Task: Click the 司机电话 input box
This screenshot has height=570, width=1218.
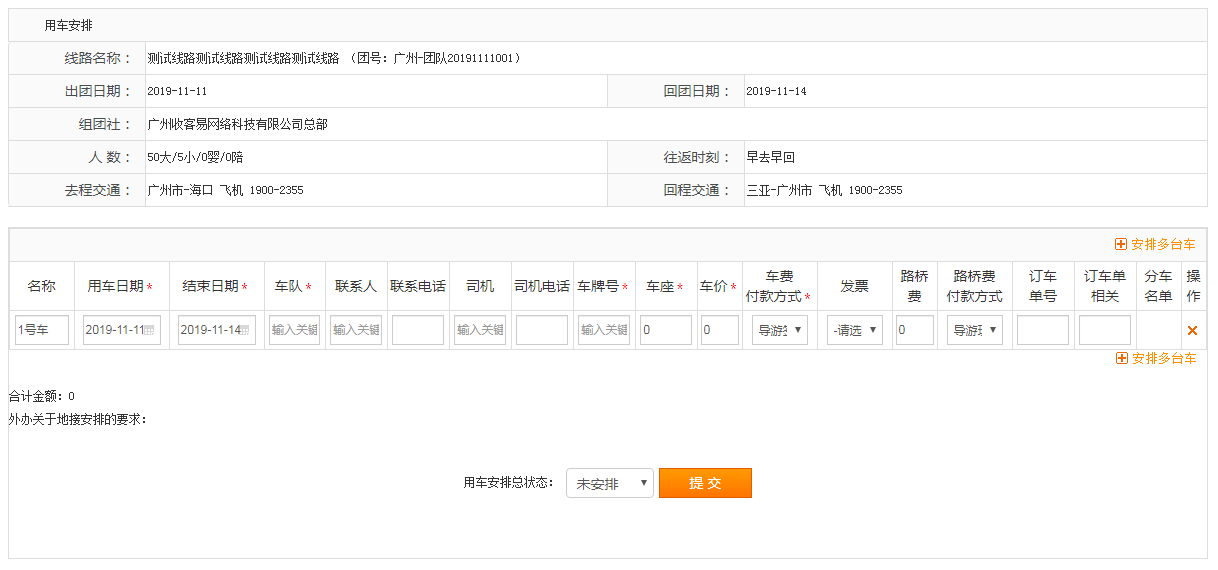Action: [542, 330]
